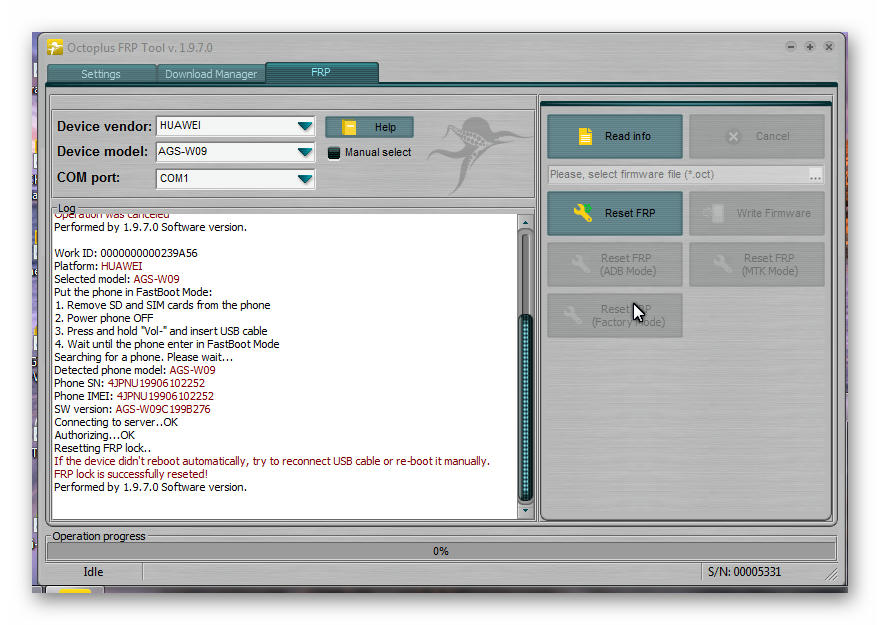Image resolution: width=880 pixels, height=625 pixels.
Task: Click the firmware file path field
Action: (x=678, y=174)
